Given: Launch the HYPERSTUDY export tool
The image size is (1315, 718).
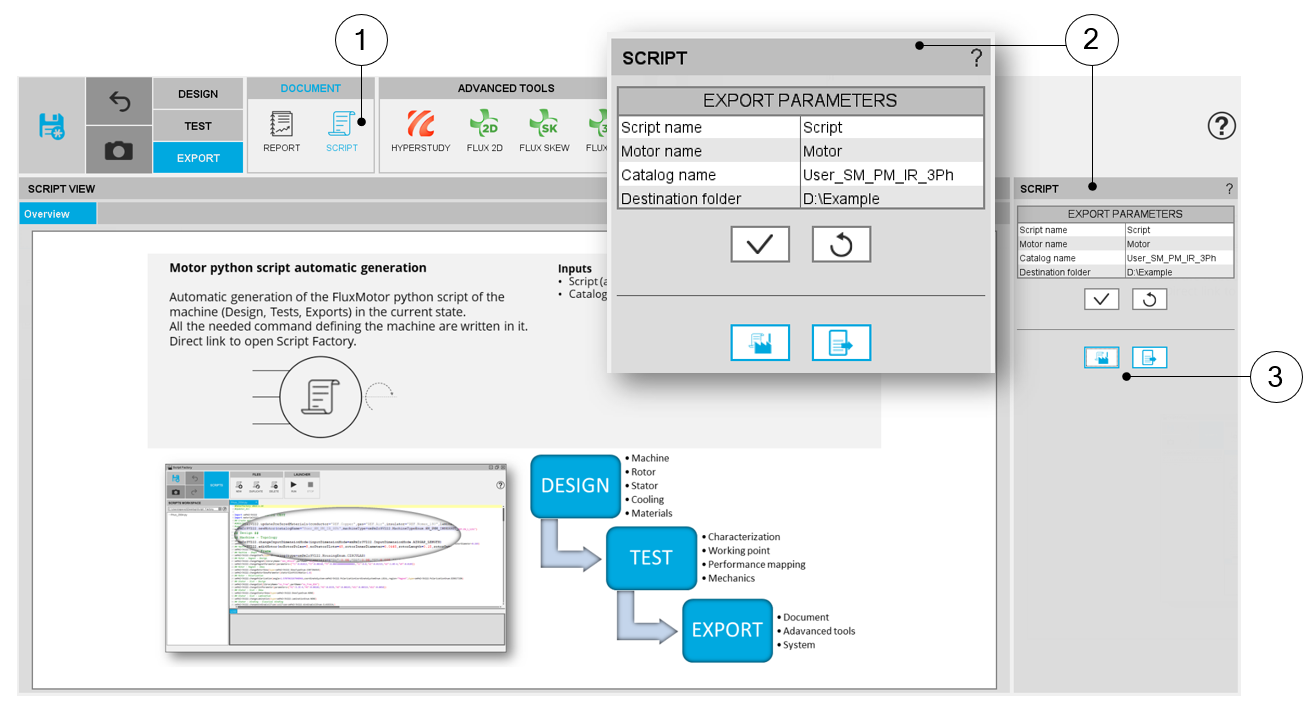Looking at the screenshot, I should coord(421,132).
